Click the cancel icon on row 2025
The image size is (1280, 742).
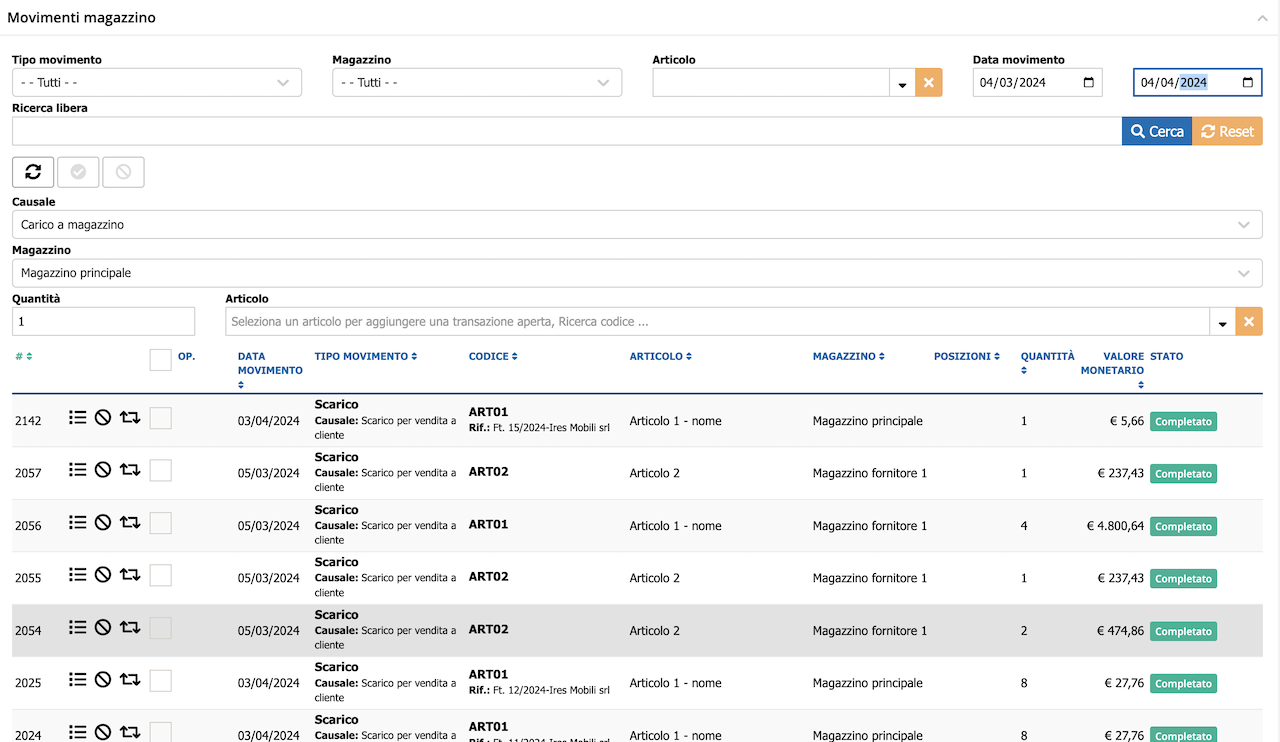pos(103,679)
